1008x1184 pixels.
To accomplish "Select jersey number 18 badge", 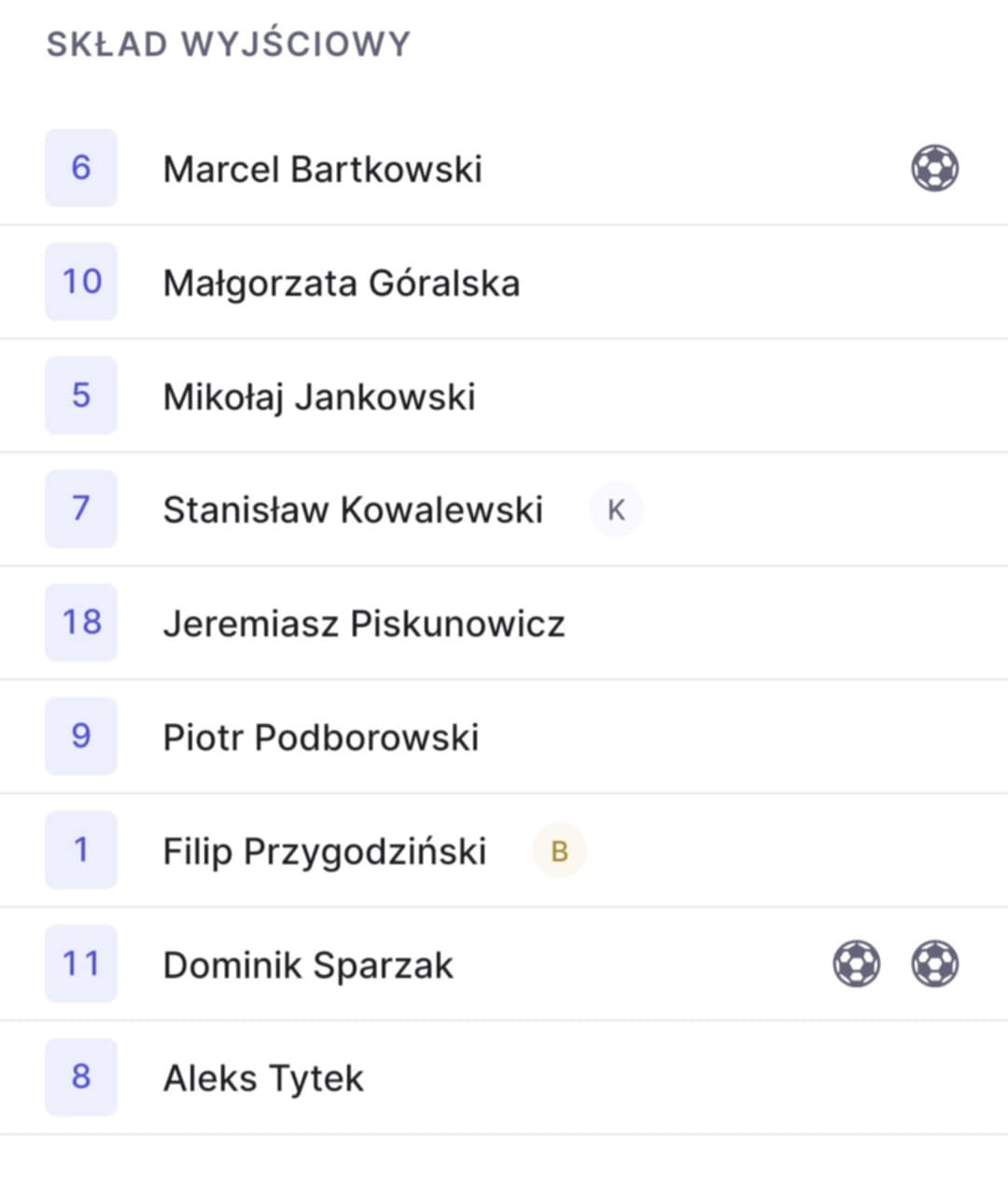I will pos(81,622).
